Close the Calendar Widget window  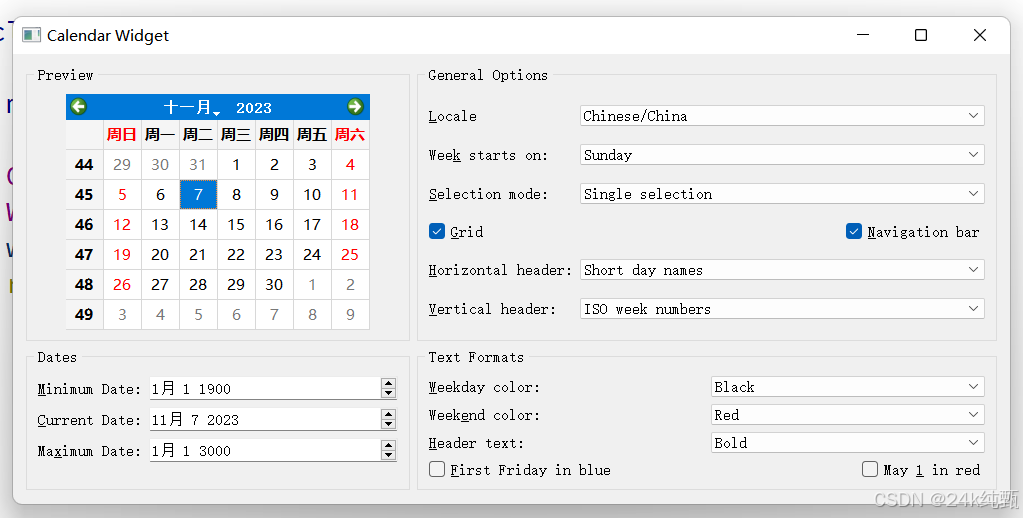(980, 35)
